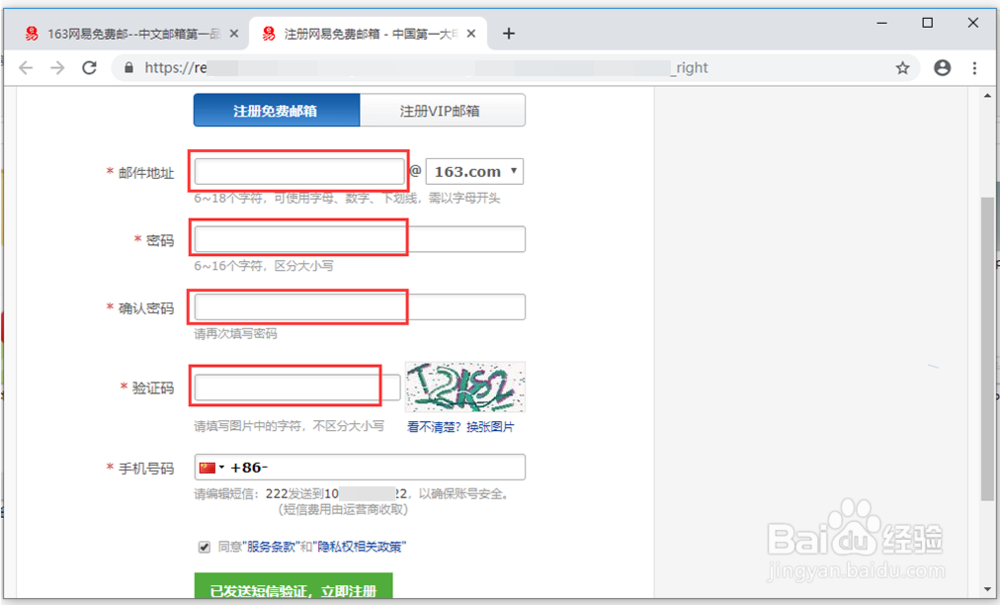1000x605 pixels.
Task: Click the 手机号码 input field
Action: (x=360, y=467)
